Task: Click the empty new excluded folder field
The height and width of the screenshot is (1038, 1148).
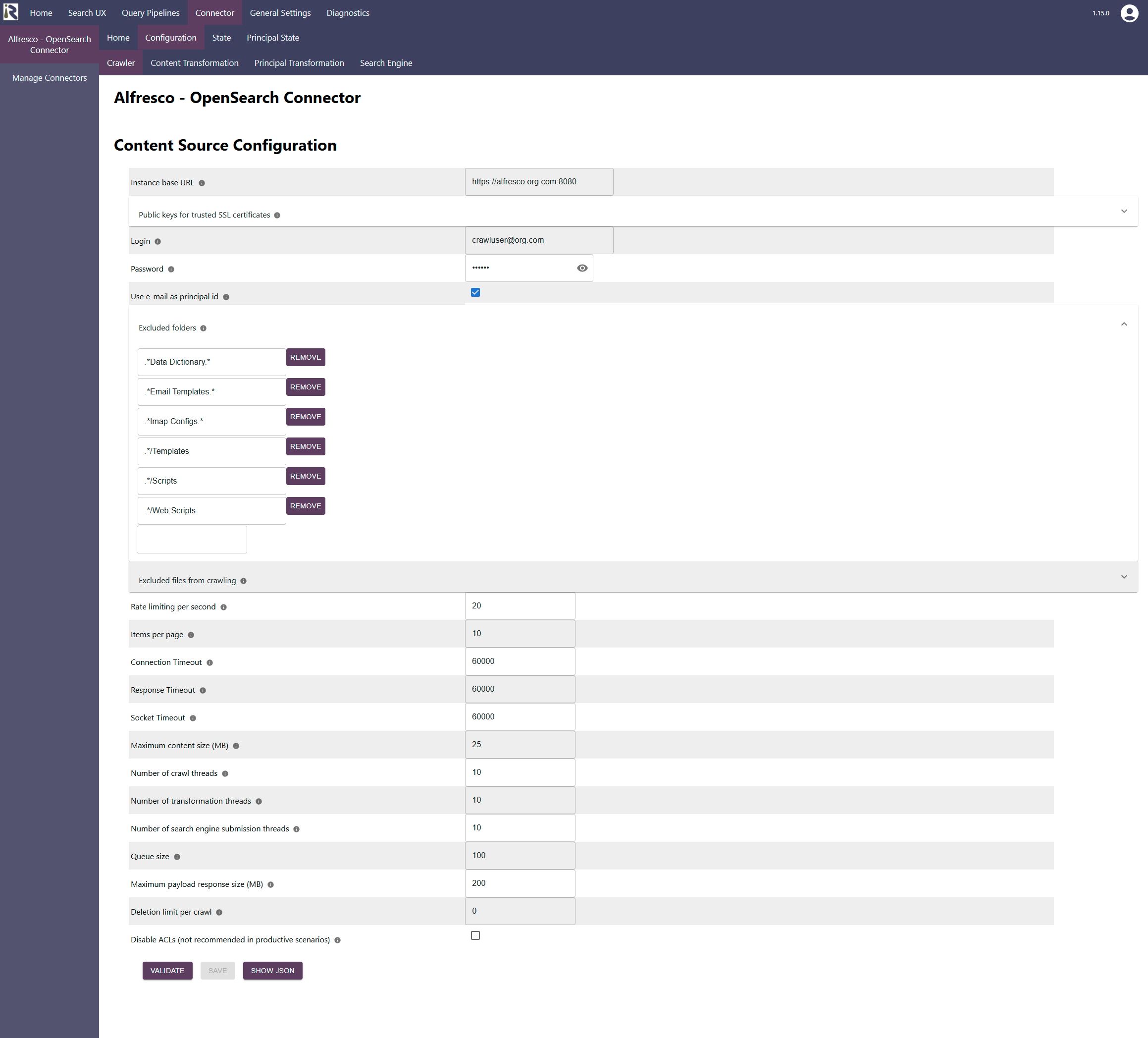Action: pos(192,540)
